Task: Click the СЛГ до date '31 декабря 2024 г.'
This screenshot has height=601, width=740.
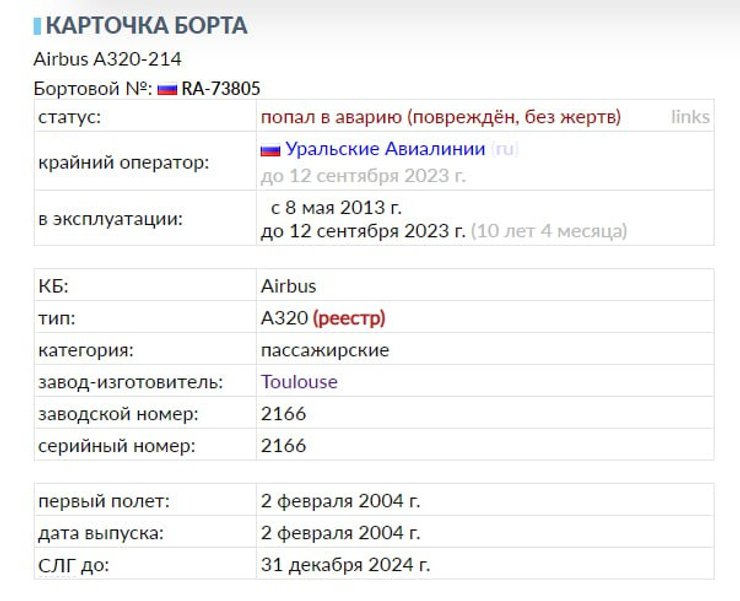Action: [345, 565]
